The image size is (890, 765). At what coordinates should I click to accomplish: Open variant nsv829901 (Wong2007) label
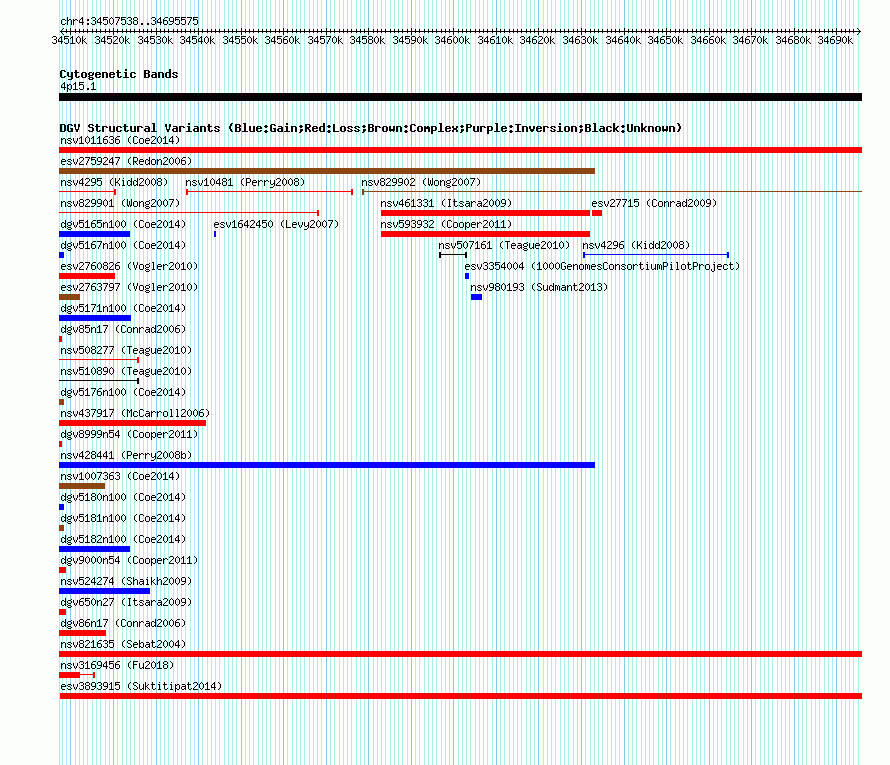[x=120, y=203]
